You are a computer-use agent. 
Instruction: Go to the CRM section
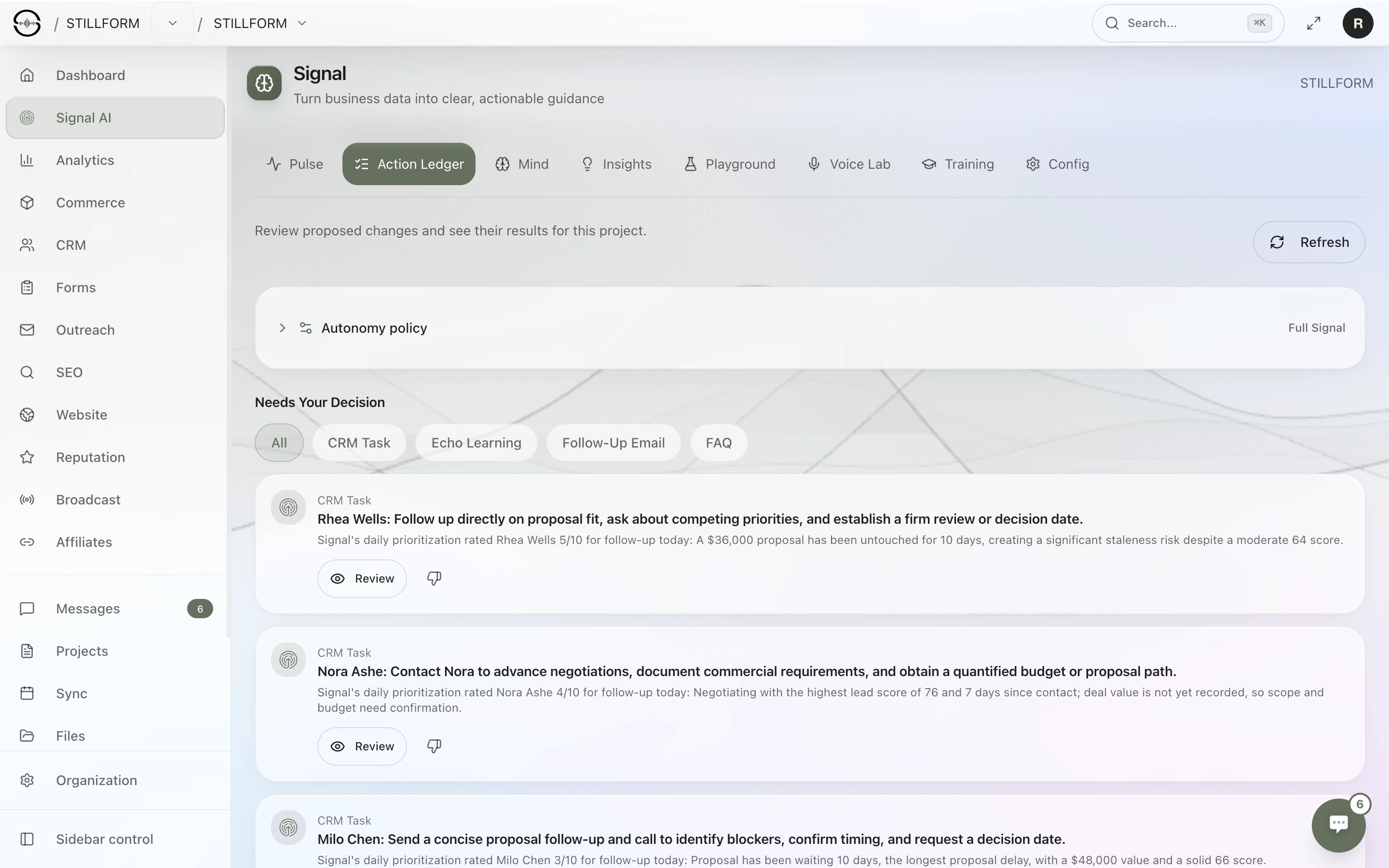[x=115, y=245]
